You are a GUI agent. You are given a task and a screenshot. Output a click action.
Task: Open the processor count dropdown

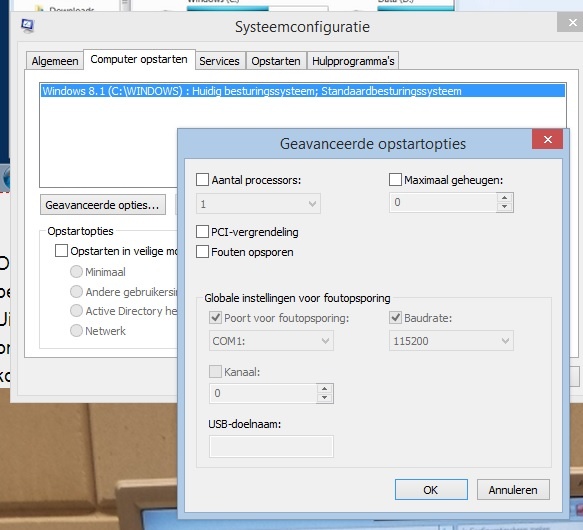[258, 203]
